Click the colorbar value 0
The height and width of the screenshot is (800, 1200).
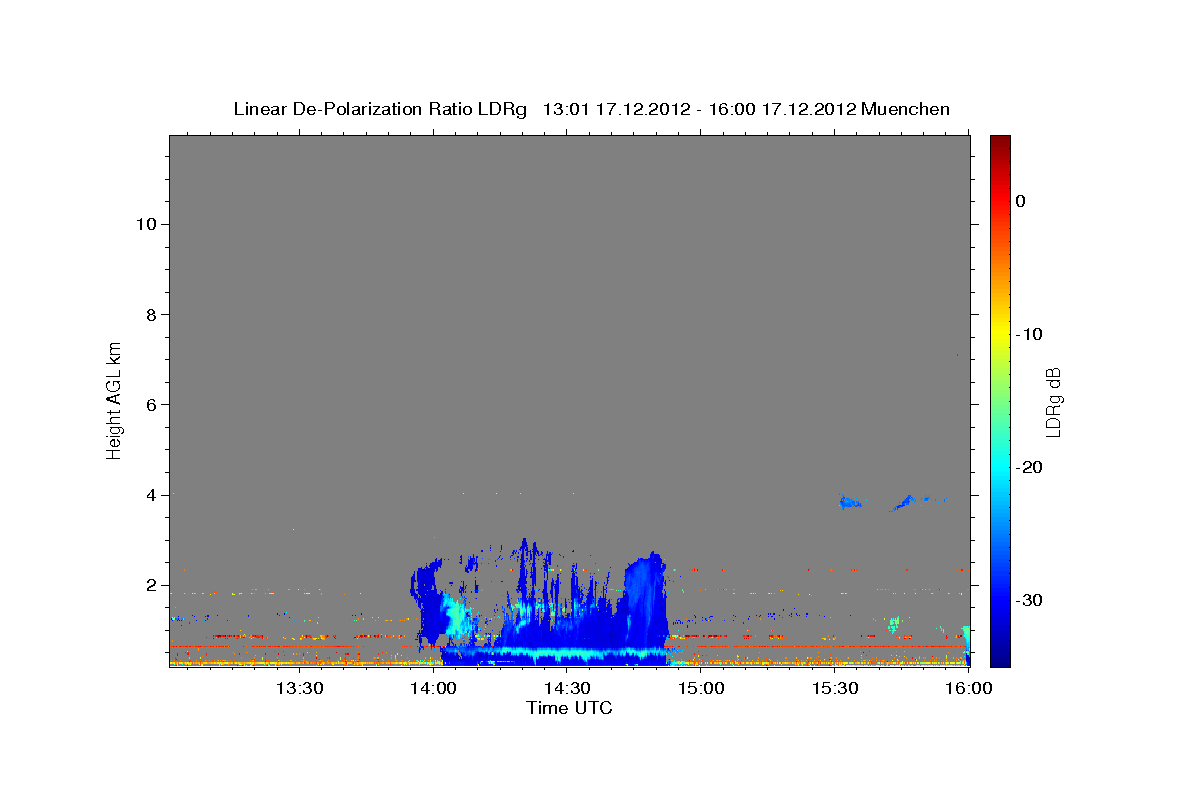1021,201
